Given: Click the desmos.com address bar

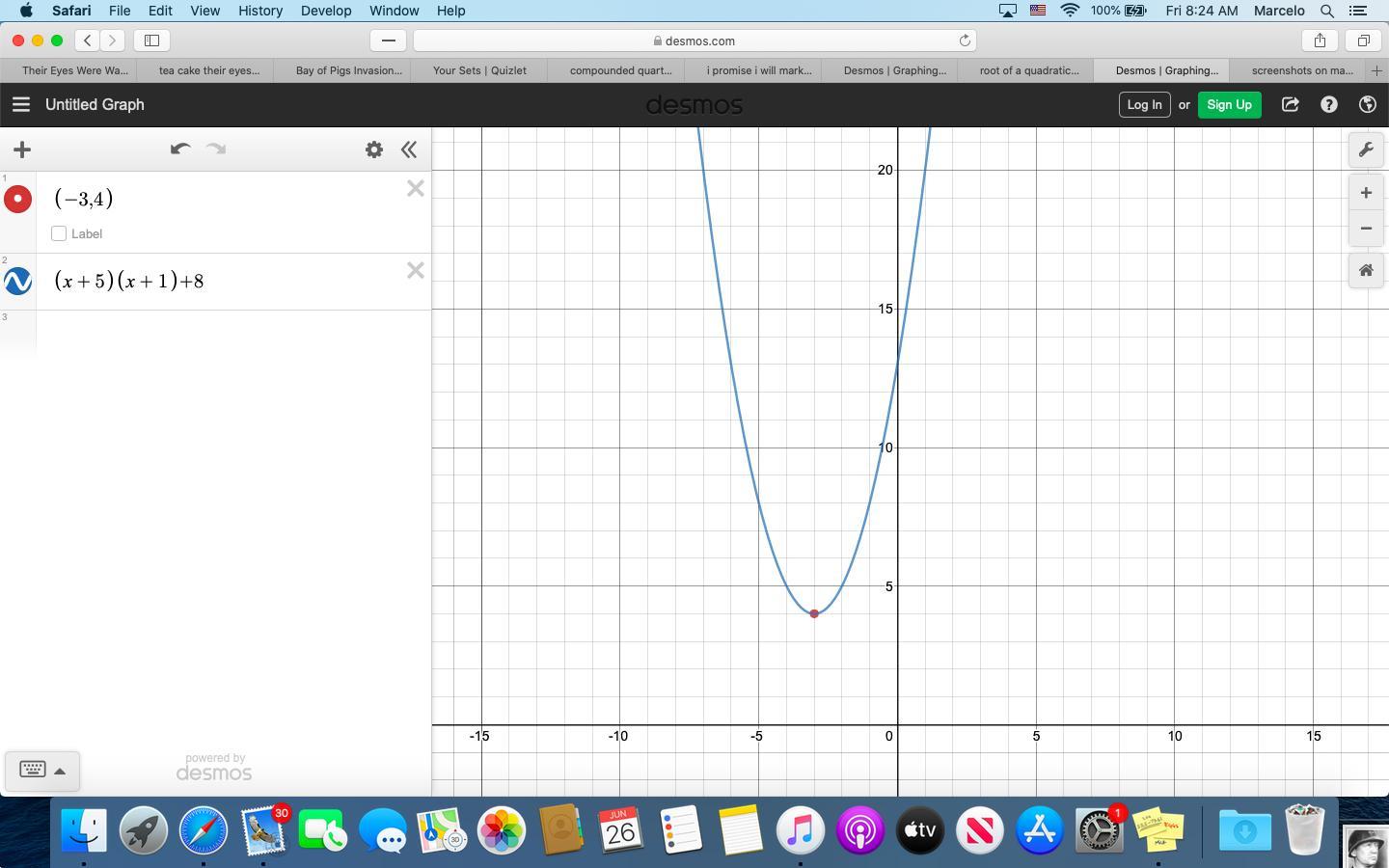Looking at the screenshot, I should [694, 41].
